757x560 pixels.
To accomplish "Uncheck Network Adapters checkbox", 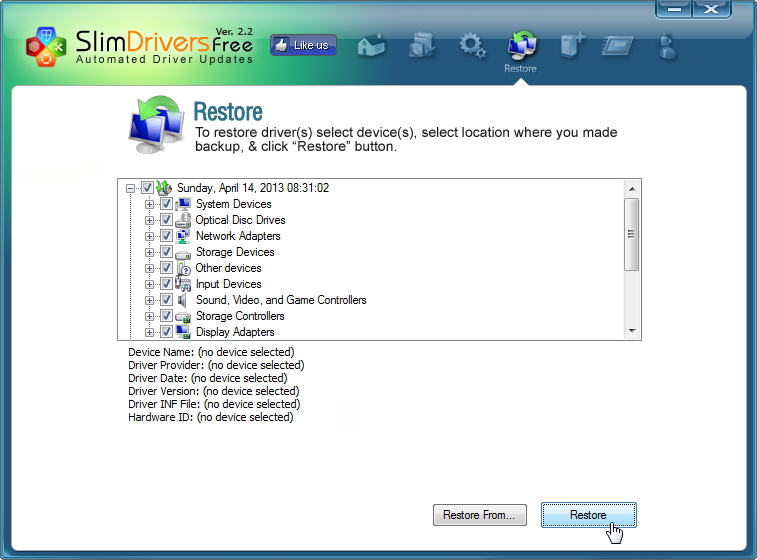I will [x=166, y=236].
